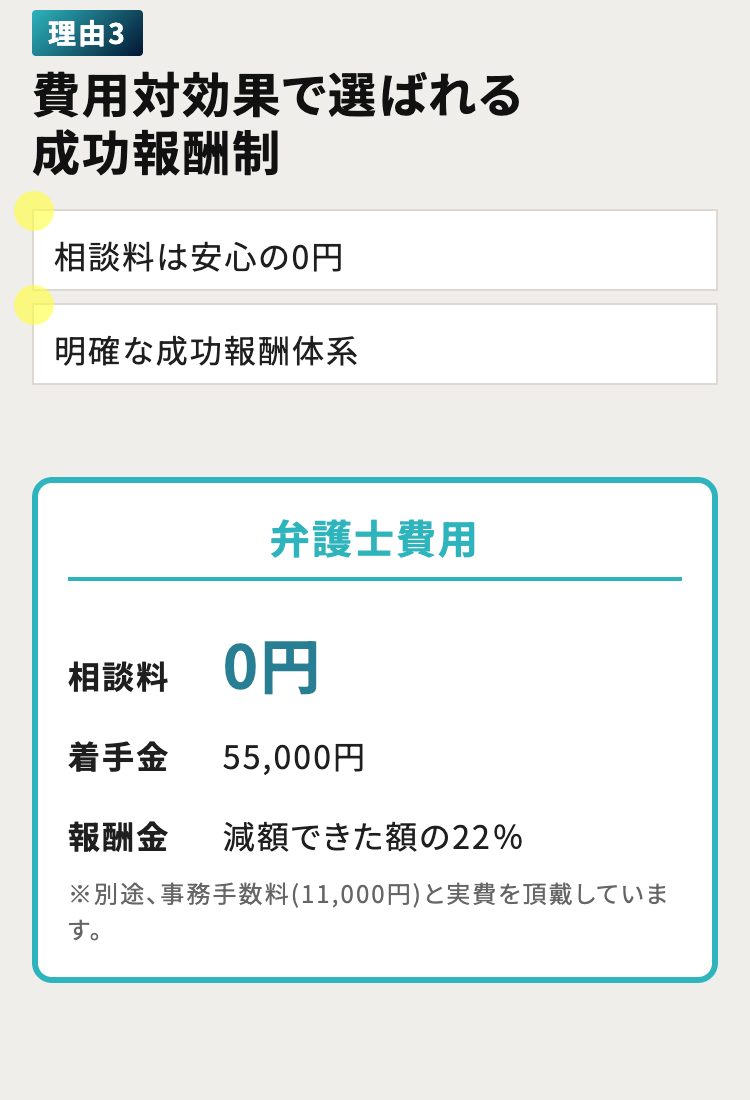750x1100 pixels.
Task: Click yellow dot beside 明確な成功報酬体系
Action: [x=34, y=305]
